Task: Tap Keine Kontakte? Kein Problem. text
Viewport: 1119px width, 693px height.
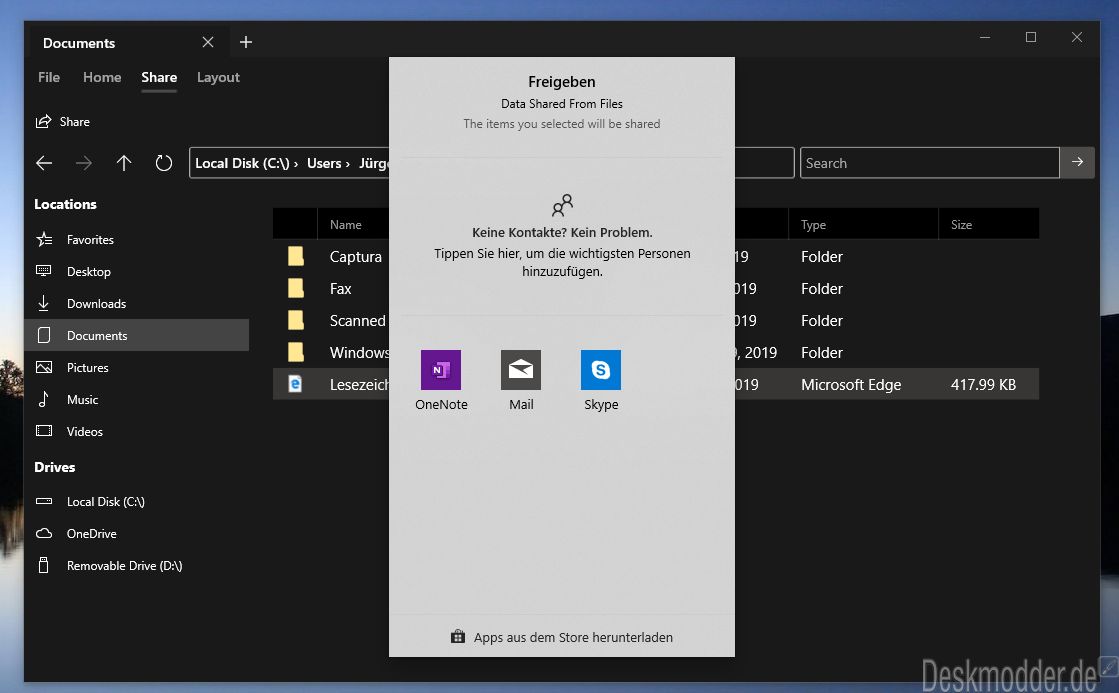Action: (562, 233)
